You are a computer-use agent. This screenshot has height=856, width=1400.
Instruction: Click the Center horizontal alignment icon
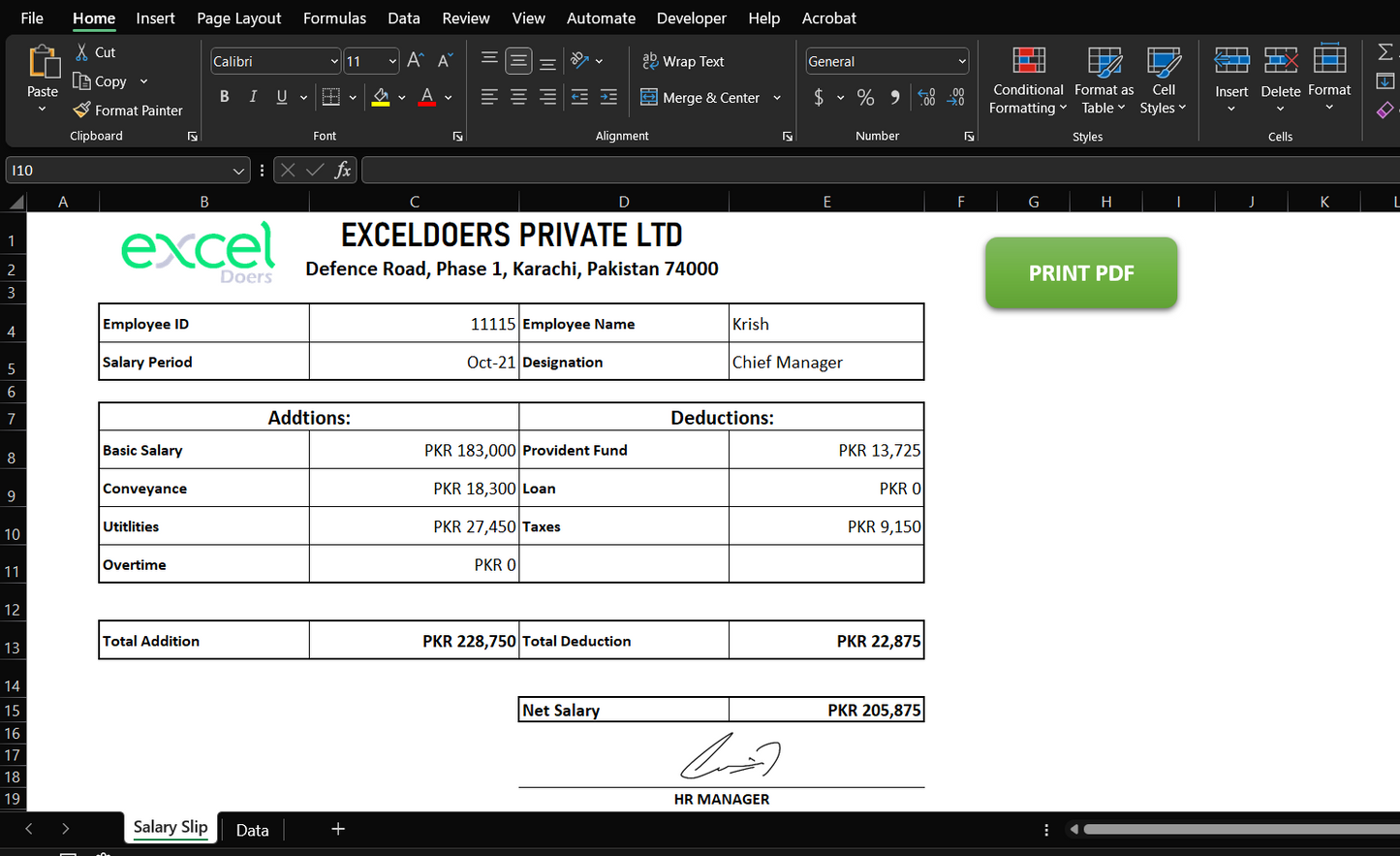519,97
